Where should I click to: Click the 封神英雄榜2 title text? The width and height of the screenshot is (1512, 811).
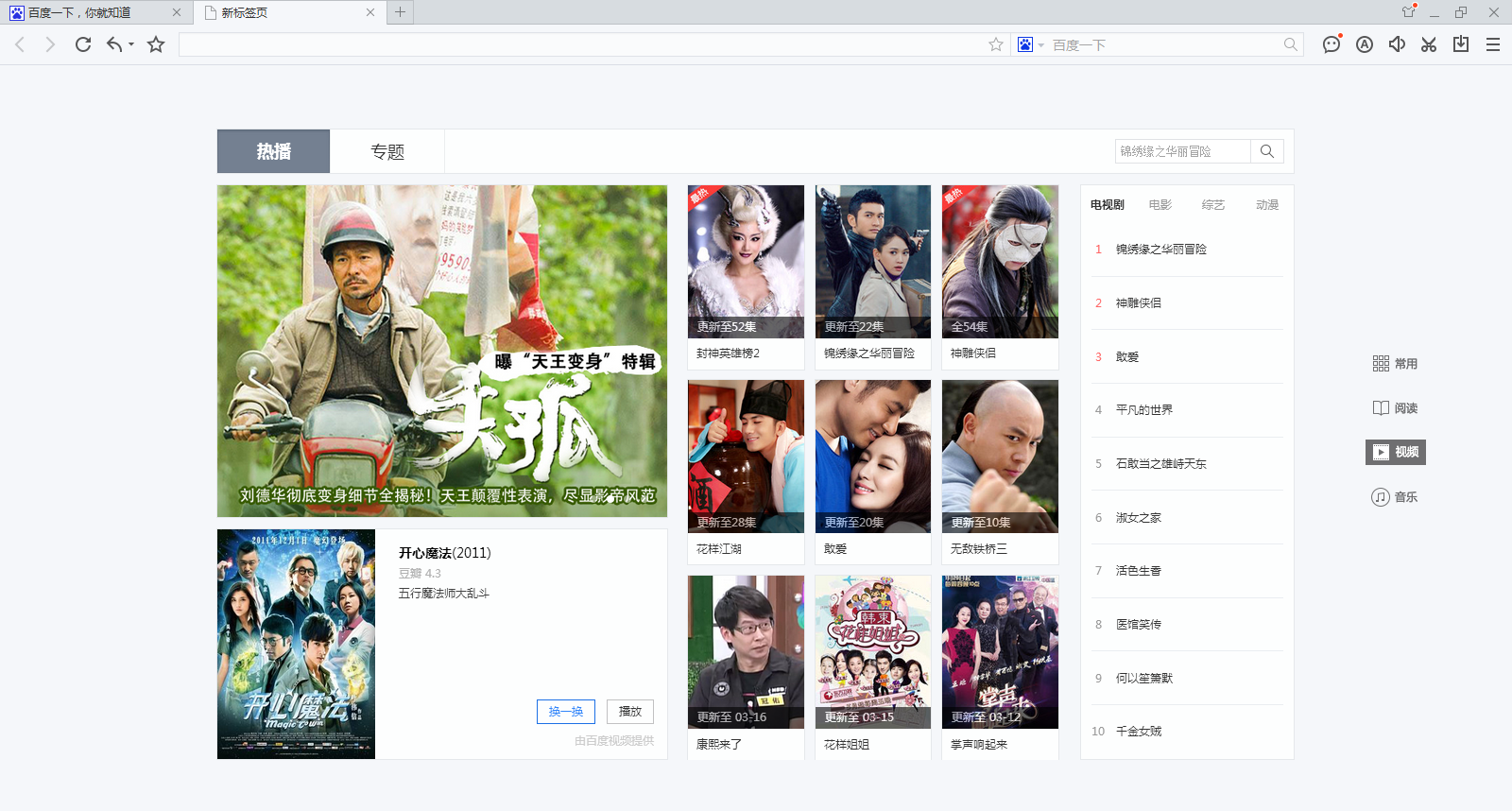point(728,354)
